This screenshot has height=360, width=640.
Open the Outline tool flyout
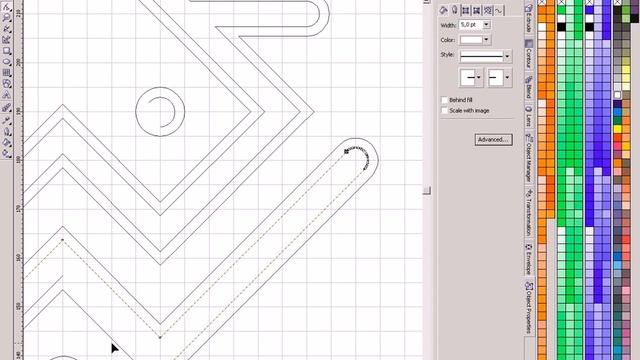point(7,132)
